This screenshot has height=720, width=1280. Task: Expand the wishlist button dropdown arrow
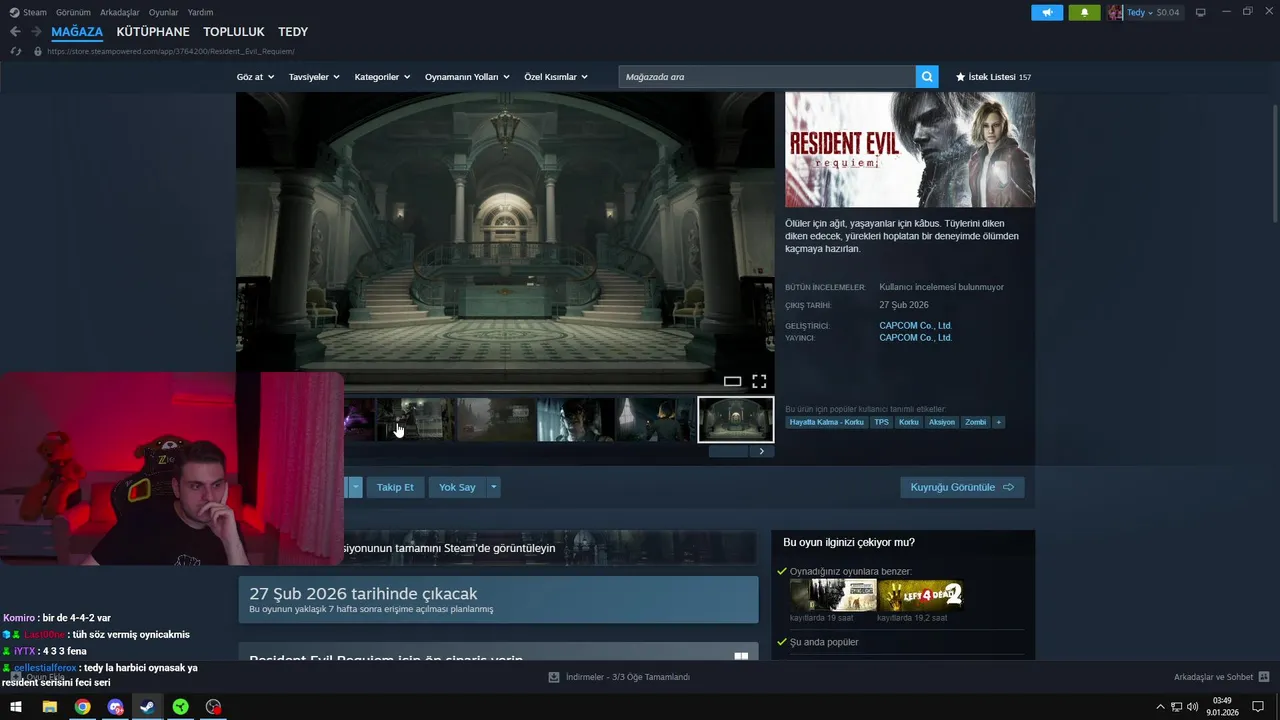[x=355, y=487]
